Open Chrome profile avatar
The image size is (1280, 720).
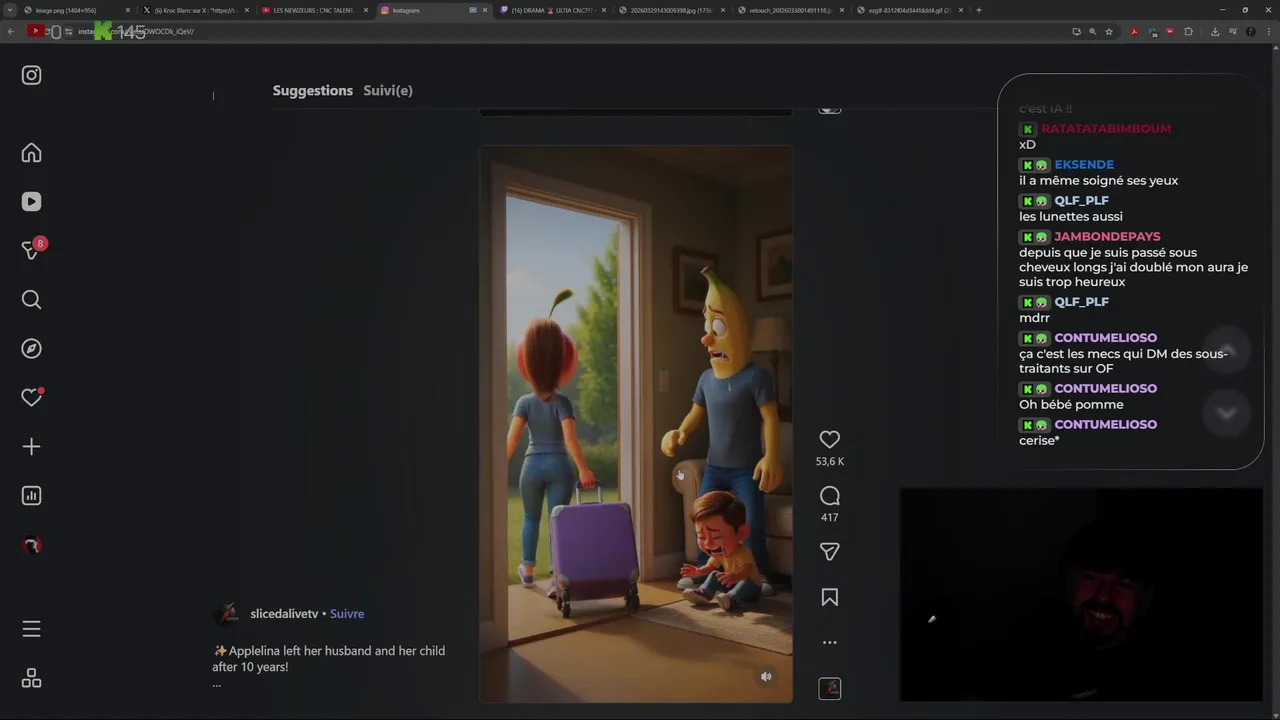tap(1251, 31)
